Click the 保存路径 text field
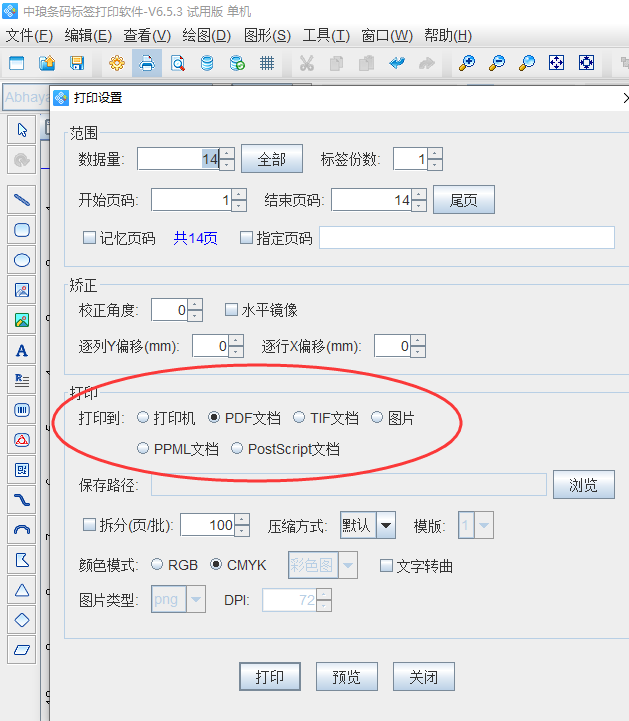629x721 pixels. (348, 485)
